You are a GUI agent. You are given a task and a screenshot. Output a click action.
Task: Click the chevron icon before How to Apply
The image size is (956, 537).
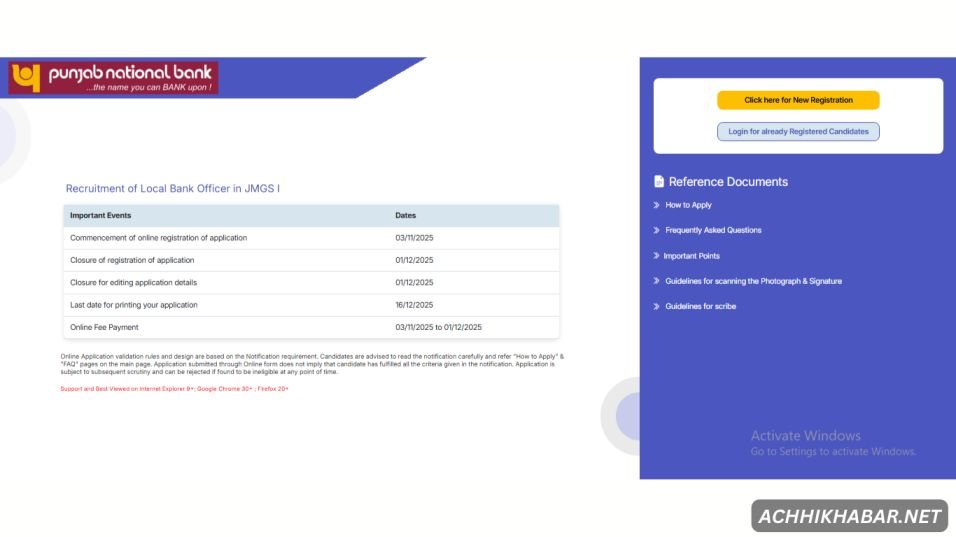coord(656,205)
